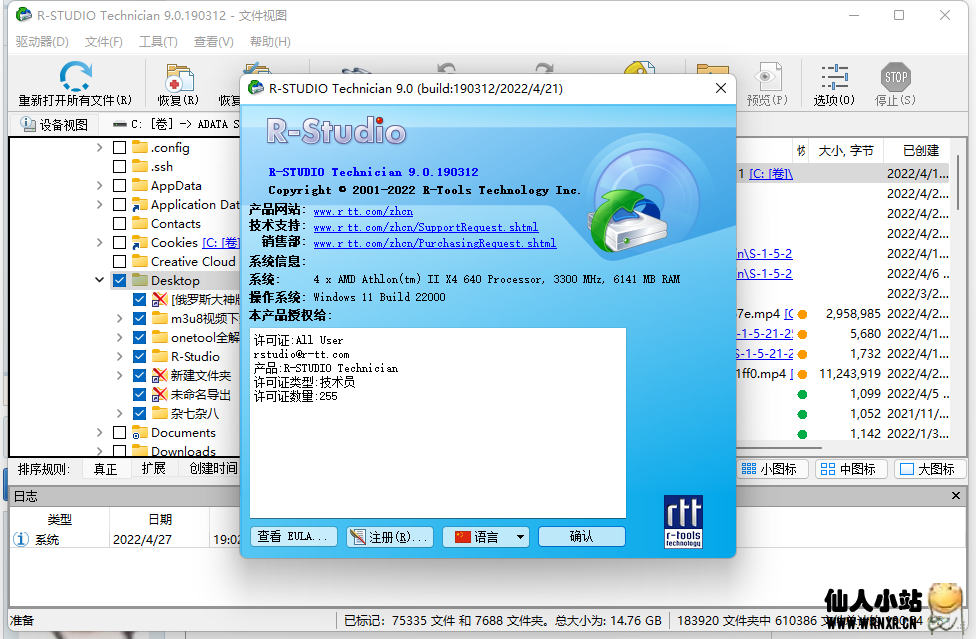Expand the m3u8视频 subfolder node
This screenshot has width=976, height=639.
tap(120, 319)
